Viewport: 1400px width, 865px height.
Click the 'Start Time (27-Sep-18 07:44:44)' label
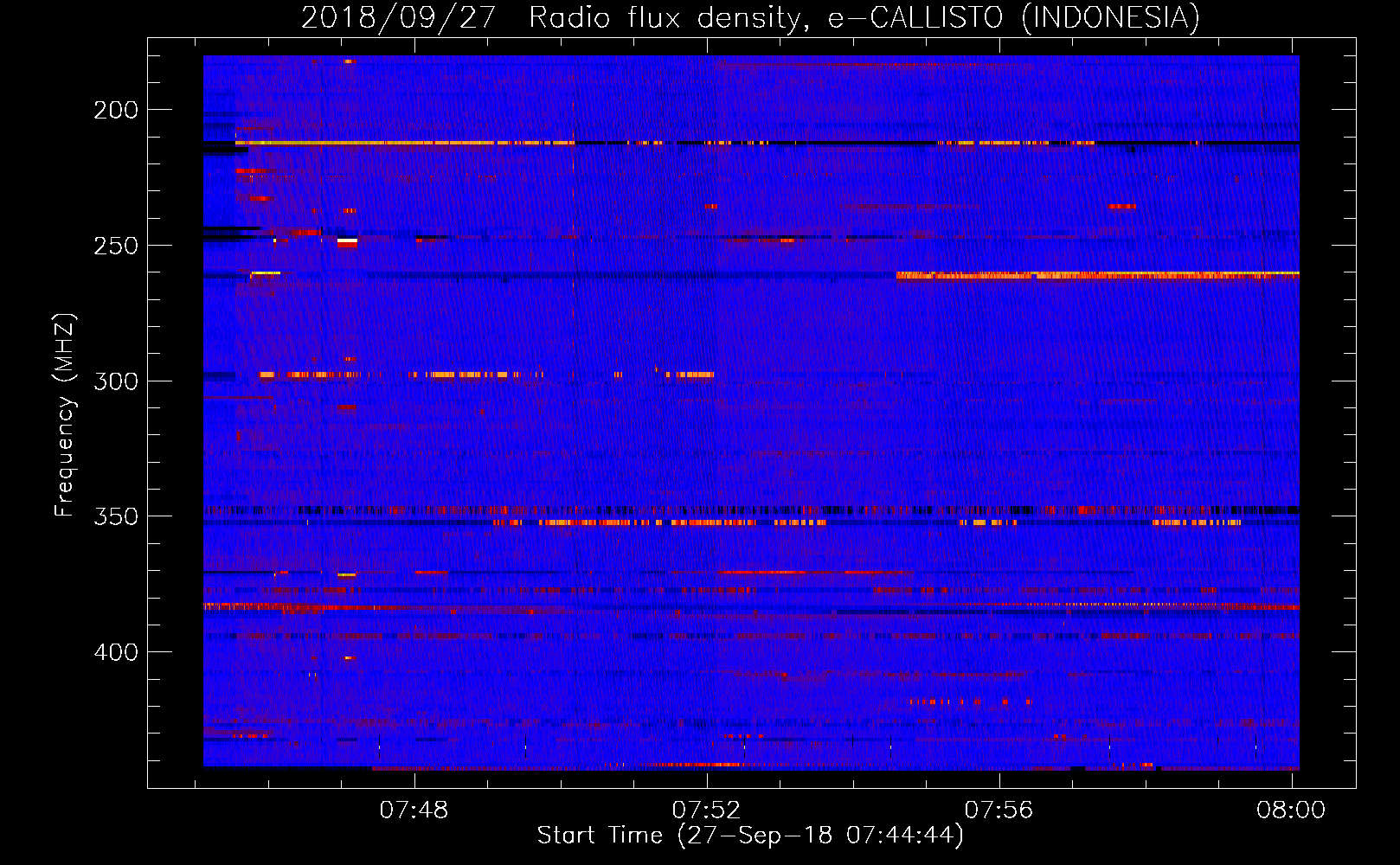(x=750, y=835)
